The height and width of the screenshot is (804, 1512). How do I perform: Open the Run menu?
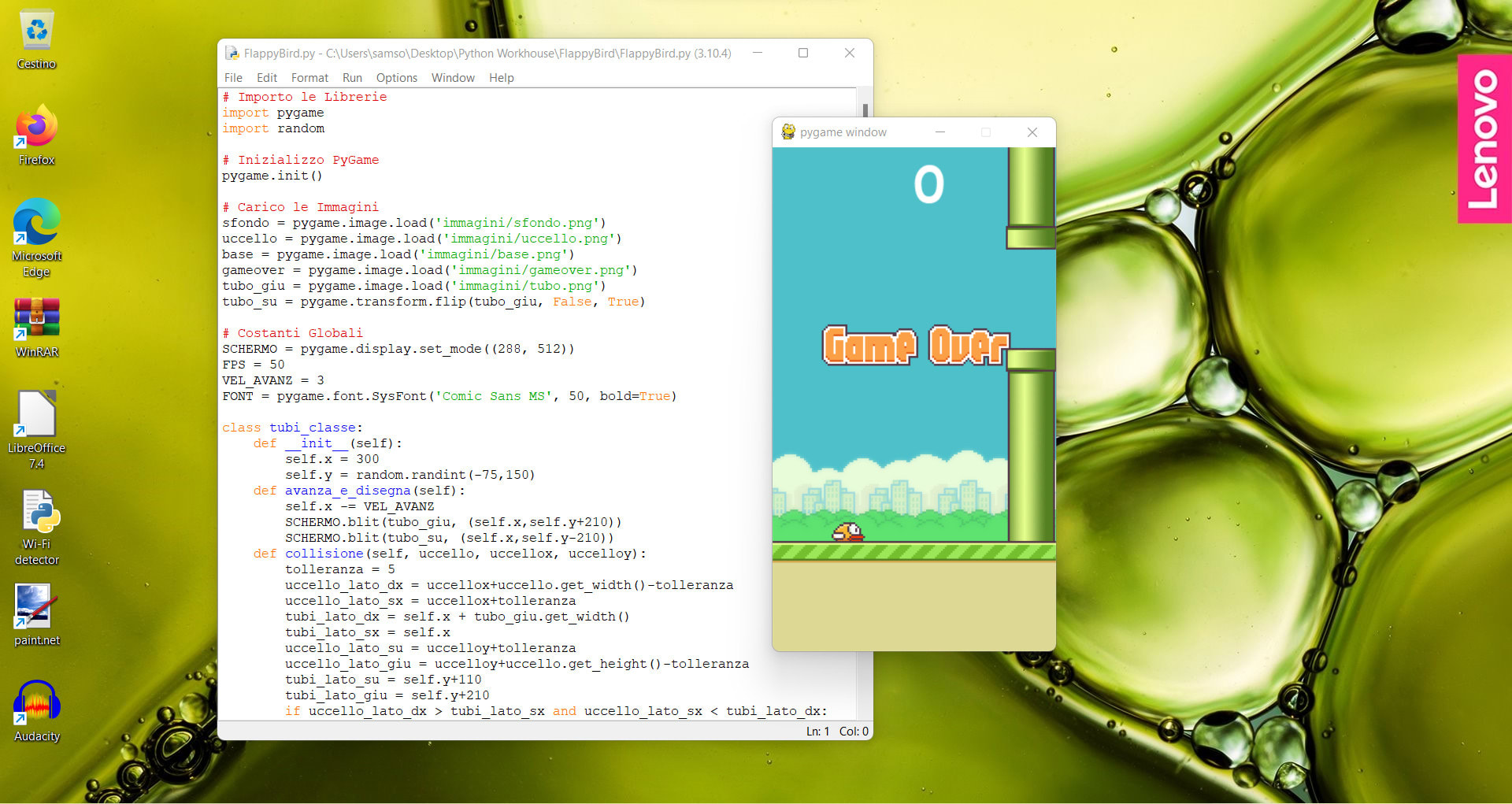(x=352, y=78)
